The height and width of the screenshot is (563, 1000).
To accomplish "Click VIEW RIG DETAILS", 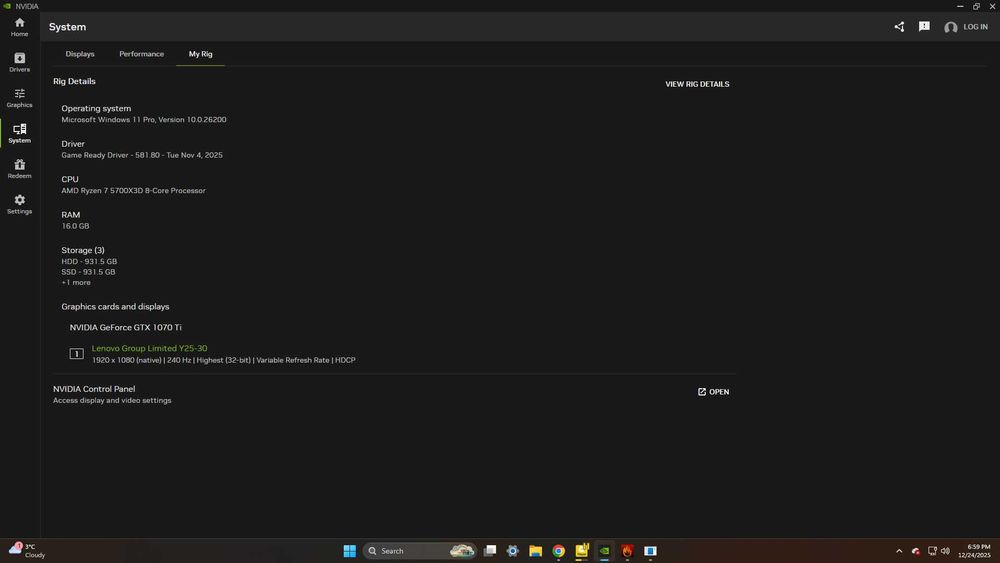I will click(697, 84).
